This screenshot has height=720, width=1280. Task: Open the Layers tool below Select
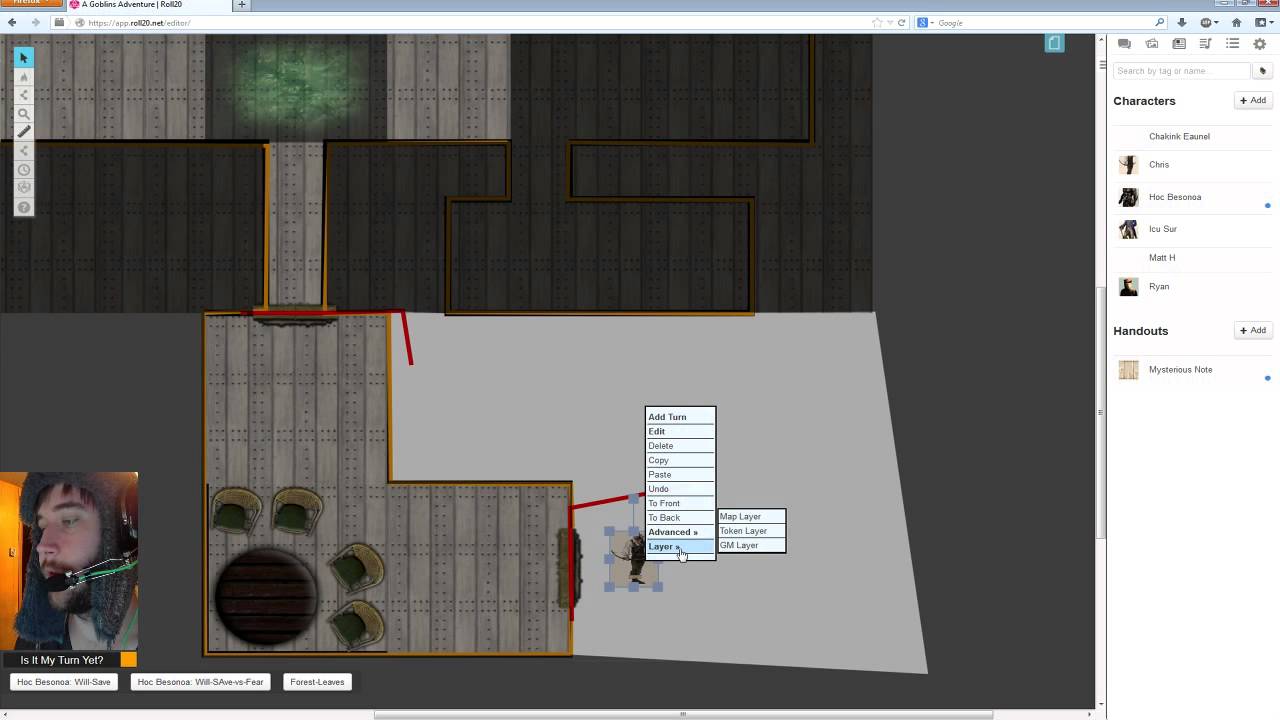24,77
